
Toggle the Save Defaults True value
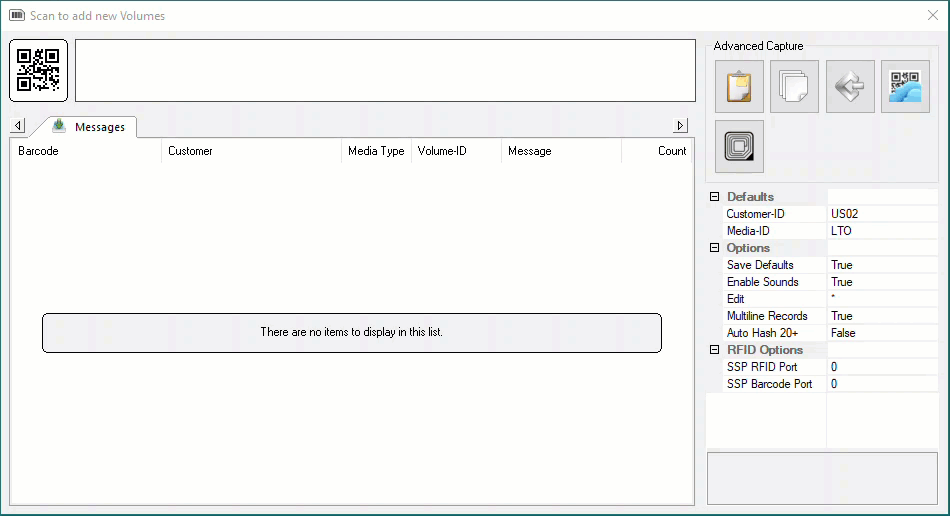[882, 265]
